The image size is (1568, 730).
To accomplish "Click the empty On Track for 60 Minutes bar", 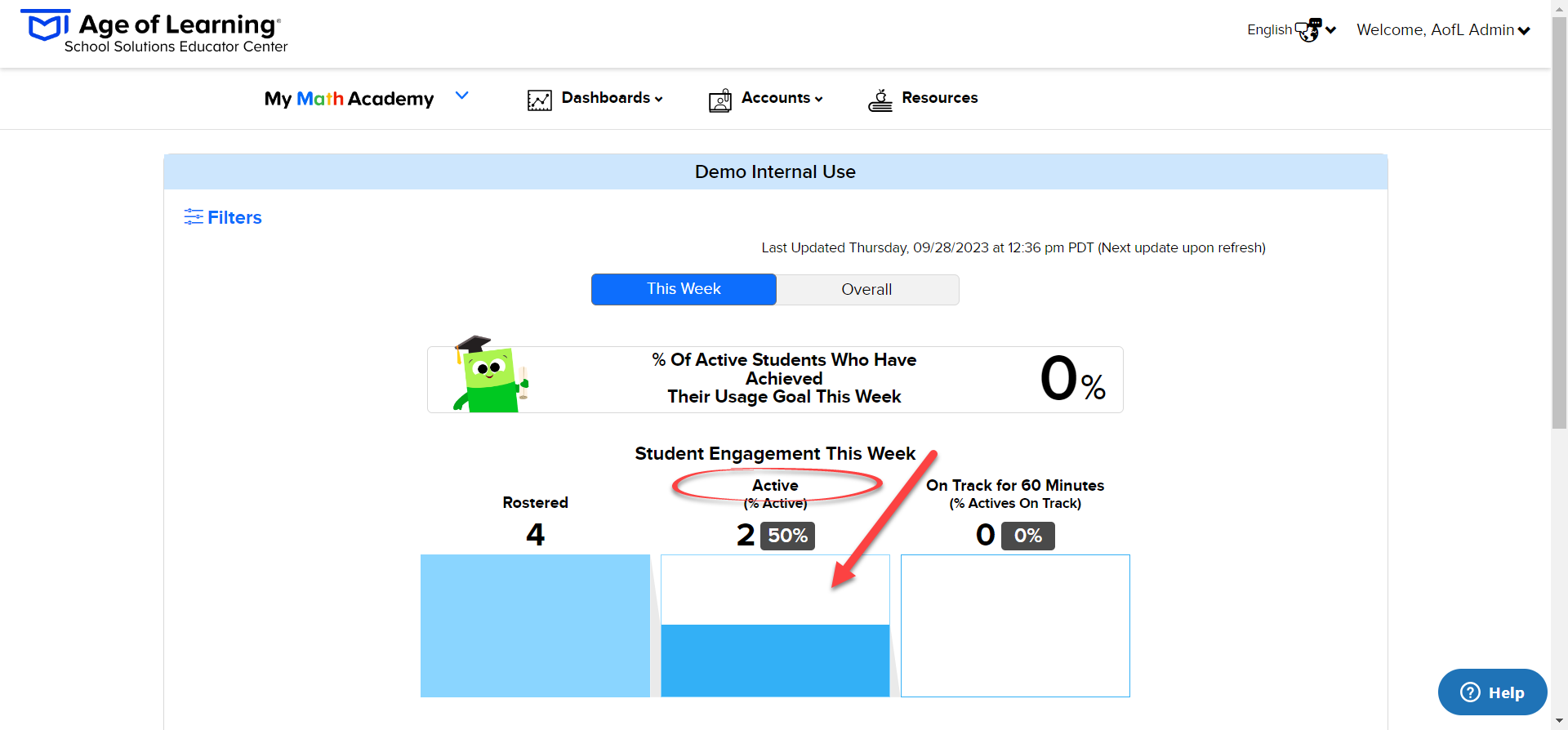I will (1015, 625).
